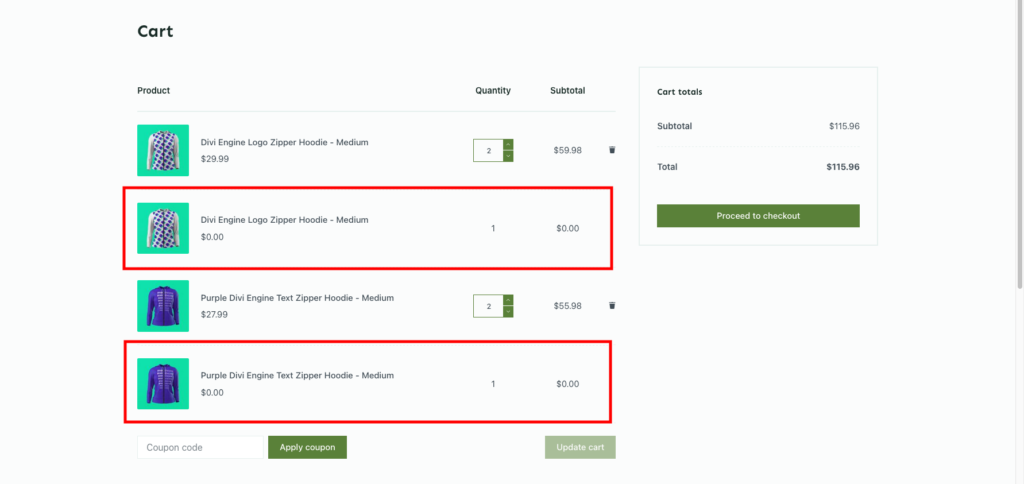The height and width of the screenshot is (484, 1024).
Task: Proceed to checkout
Action: point(758,216)
